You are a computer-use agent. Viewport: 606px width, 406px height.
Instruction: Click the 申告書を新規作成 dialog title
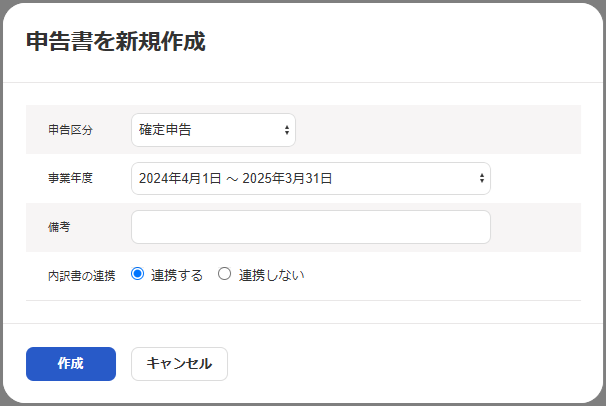pyautogui.click(x=116, y=41)
